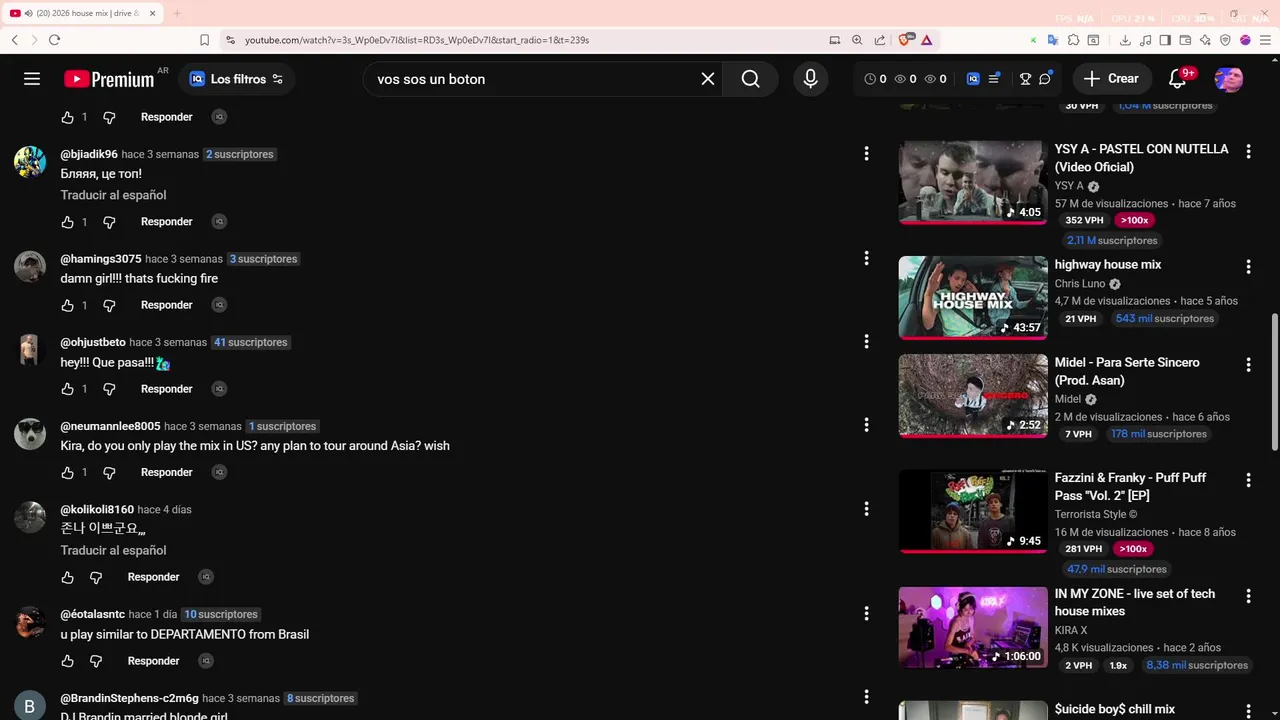Dislike the comment by @éotalasntc

click(x=96, y=661)
